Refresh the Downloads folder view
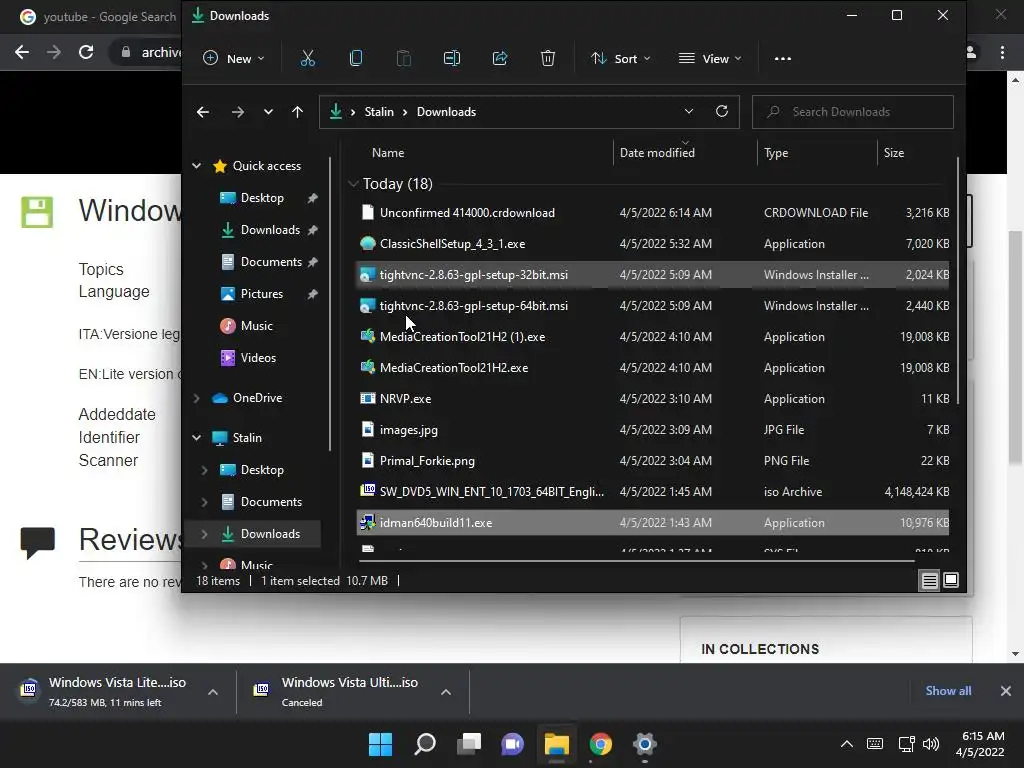 click(x=722, y=111)
